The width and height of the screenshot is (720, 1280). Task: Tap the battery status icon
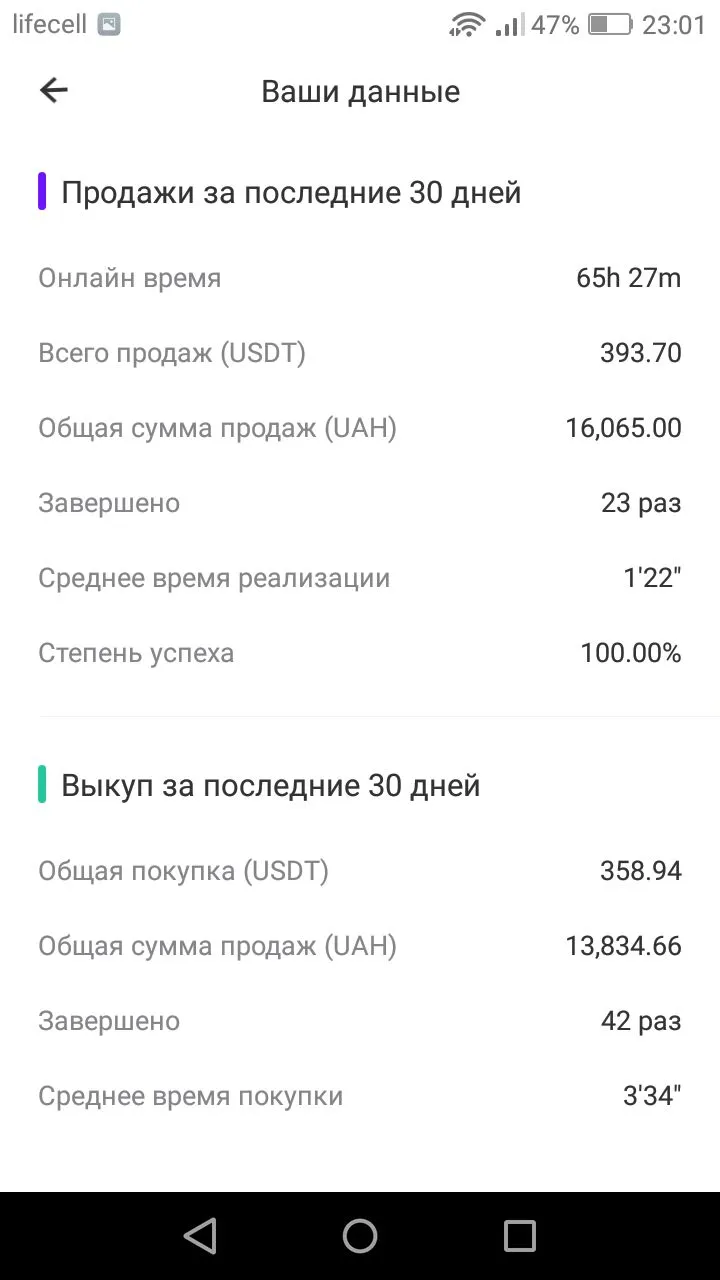609,24
